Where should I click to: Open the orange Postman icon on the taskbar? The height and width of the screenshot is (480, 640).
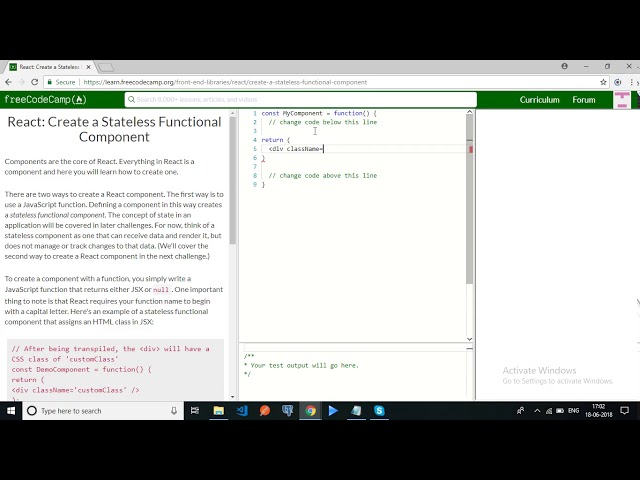point(265,411)
